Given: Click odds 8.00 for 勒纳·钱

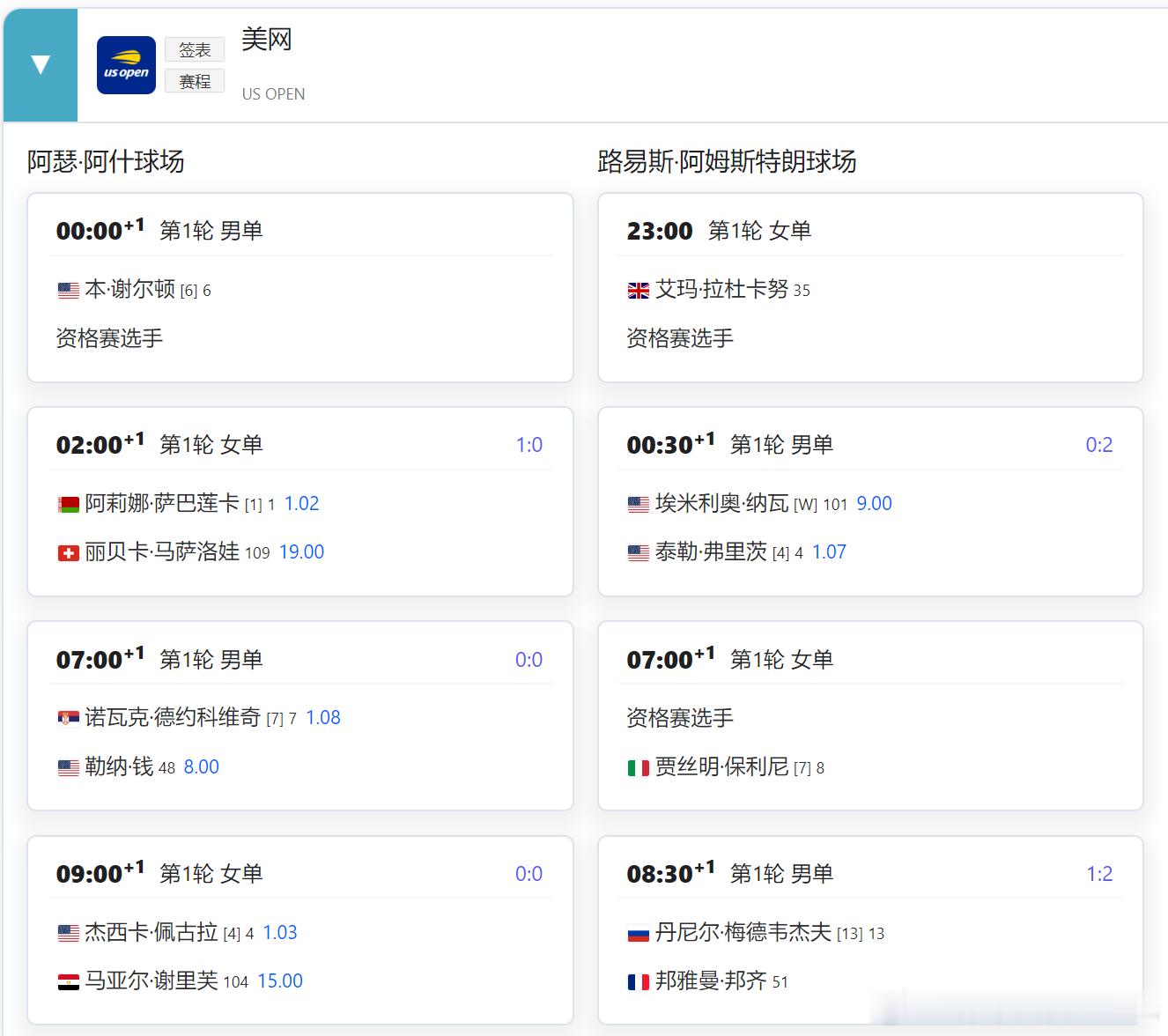Looking at the screenshot, I should point(202,767).
